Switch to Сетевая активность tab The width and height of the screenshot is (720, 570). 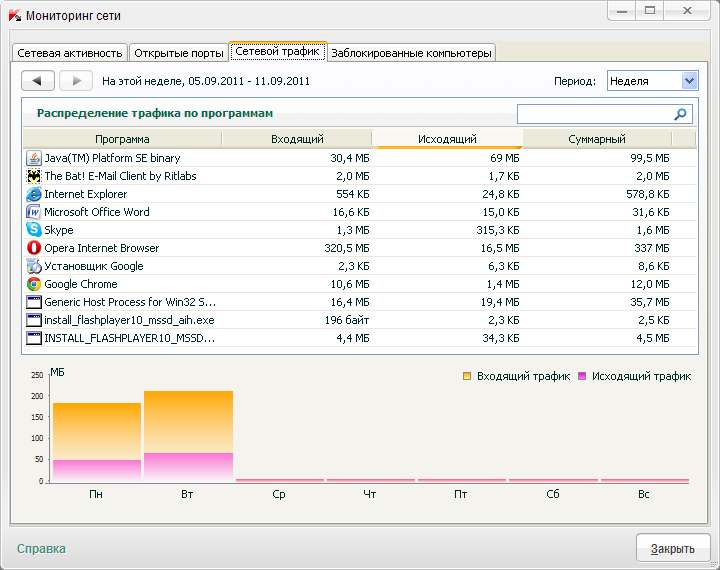click(69, 53)
